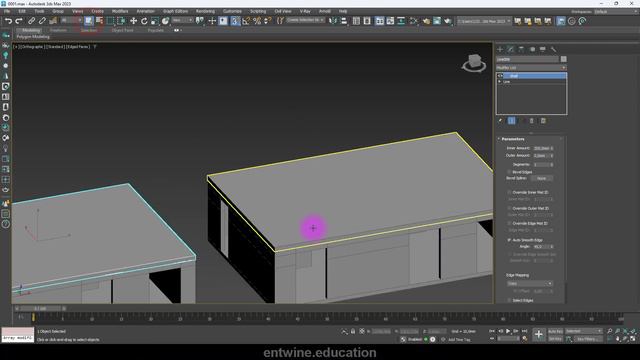This screenshot has height=360, width=640.
Task: Click the Mirror tool icon
Action: pyautogui.click(x=333, y=21)
